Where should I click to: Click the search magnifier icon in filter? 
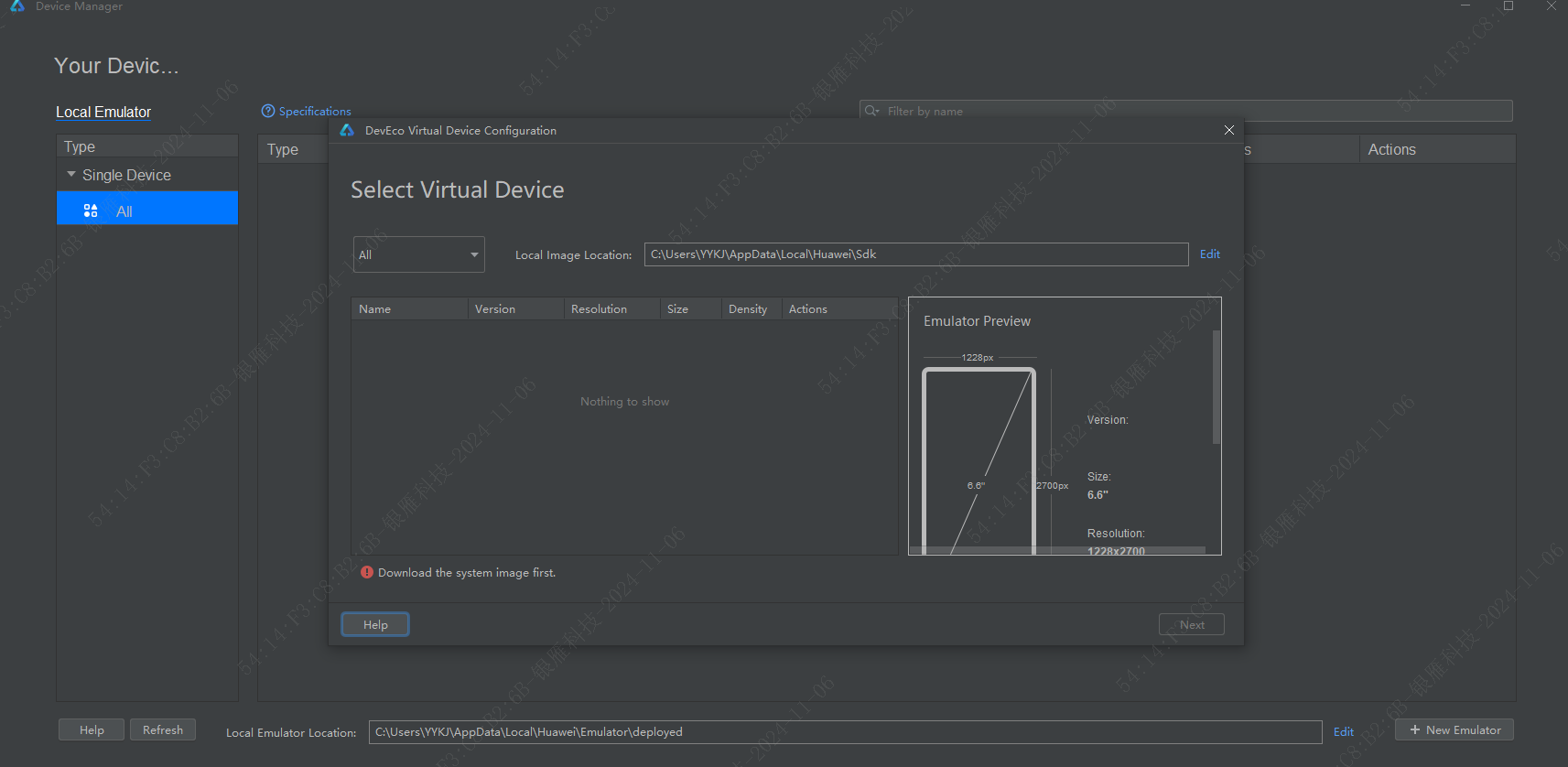point(871,111)
